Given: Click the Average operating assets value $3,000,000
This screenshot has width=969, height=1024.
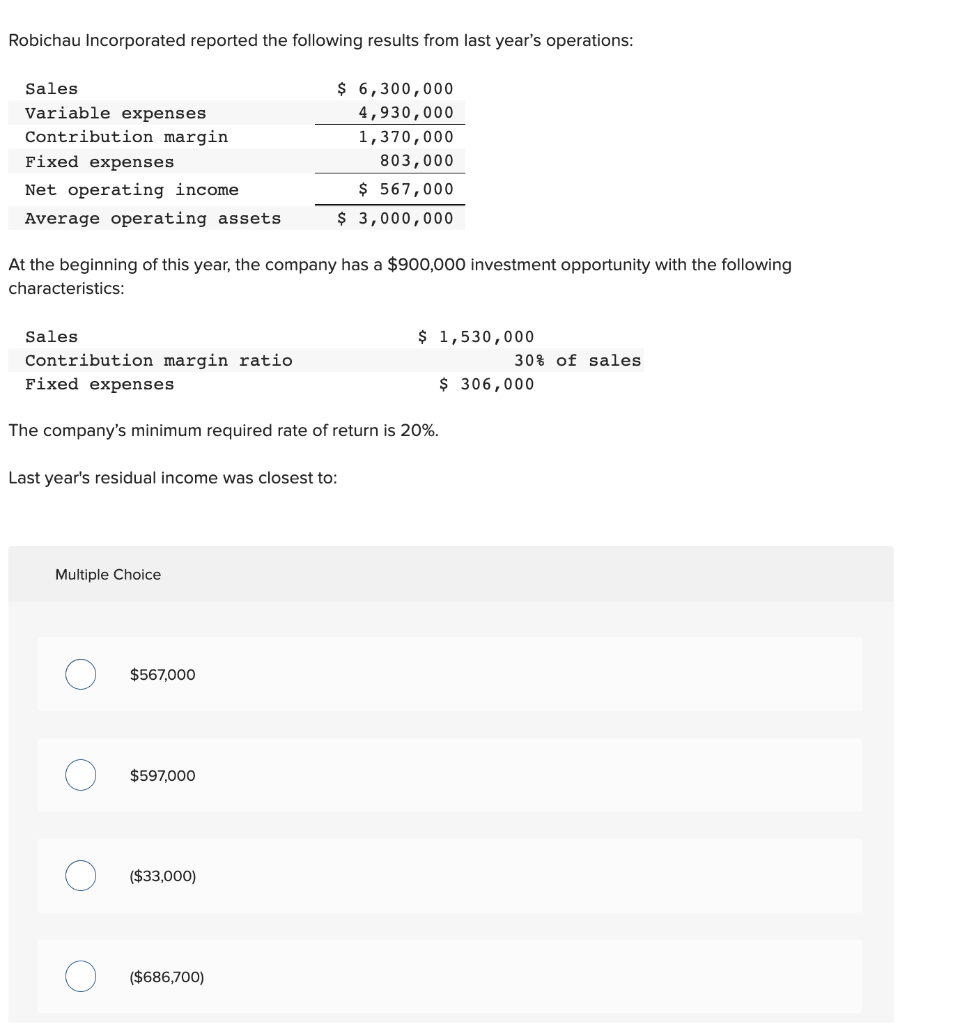Looking at the screenshot, I should (x=396, y=217).
